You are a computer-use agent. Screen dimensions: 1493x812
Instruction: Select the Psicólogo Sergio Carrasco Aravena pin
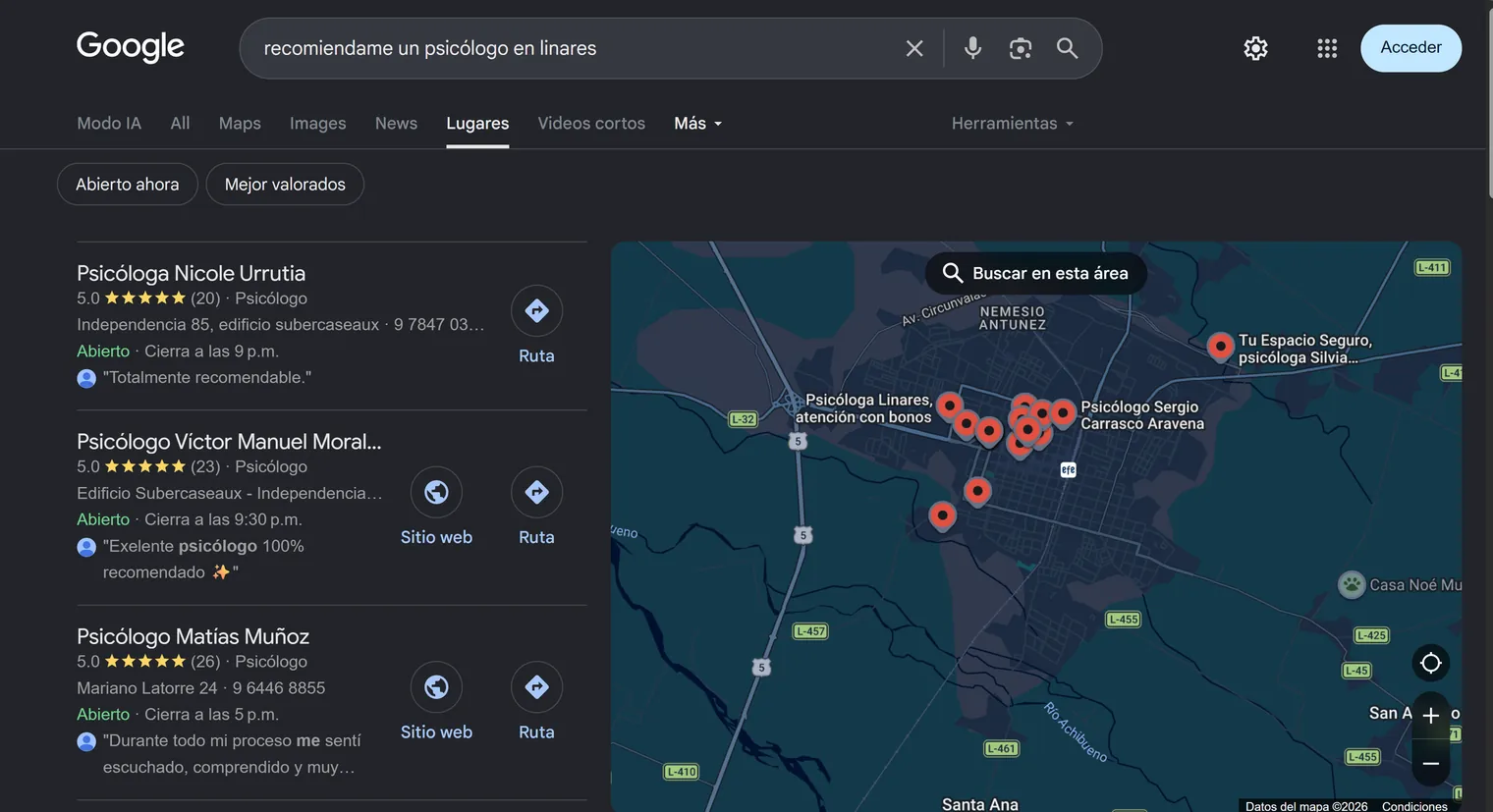(x=1062, y=412)
